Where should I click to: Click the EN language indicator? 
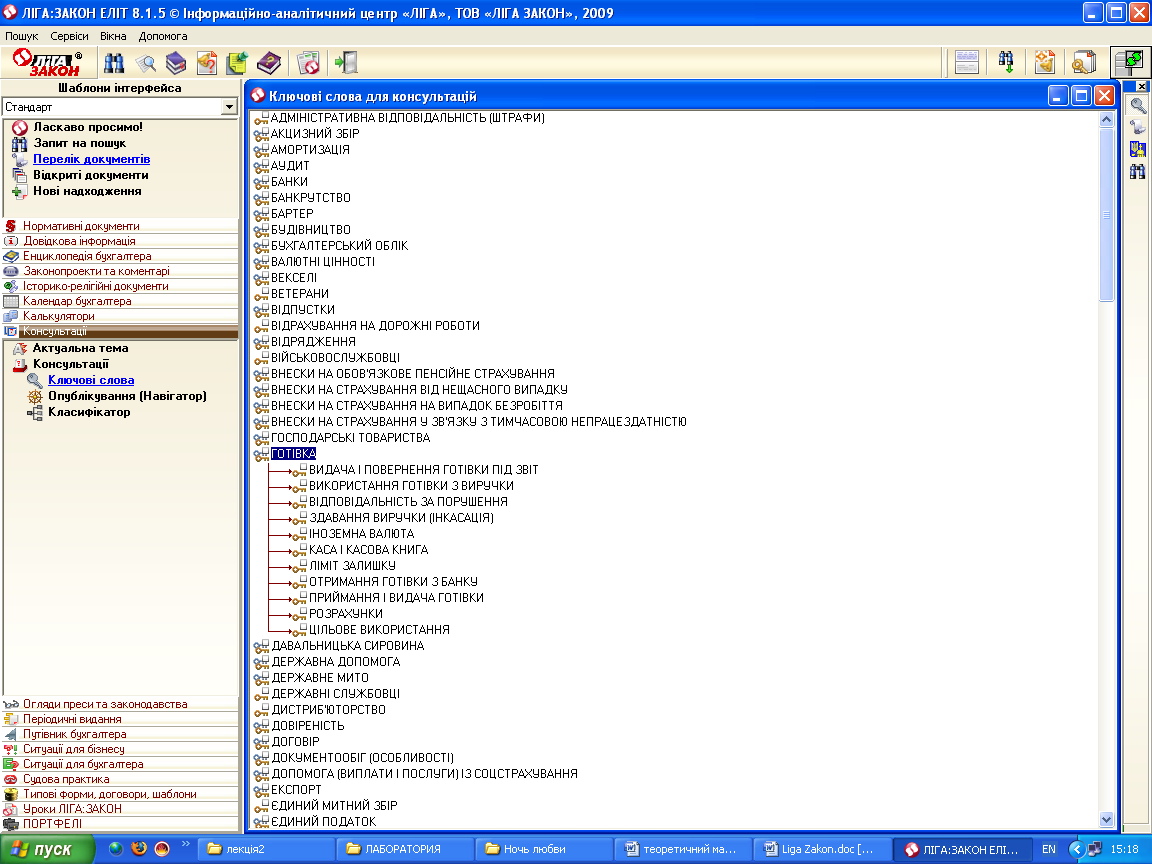click(x=1048, y=849)
